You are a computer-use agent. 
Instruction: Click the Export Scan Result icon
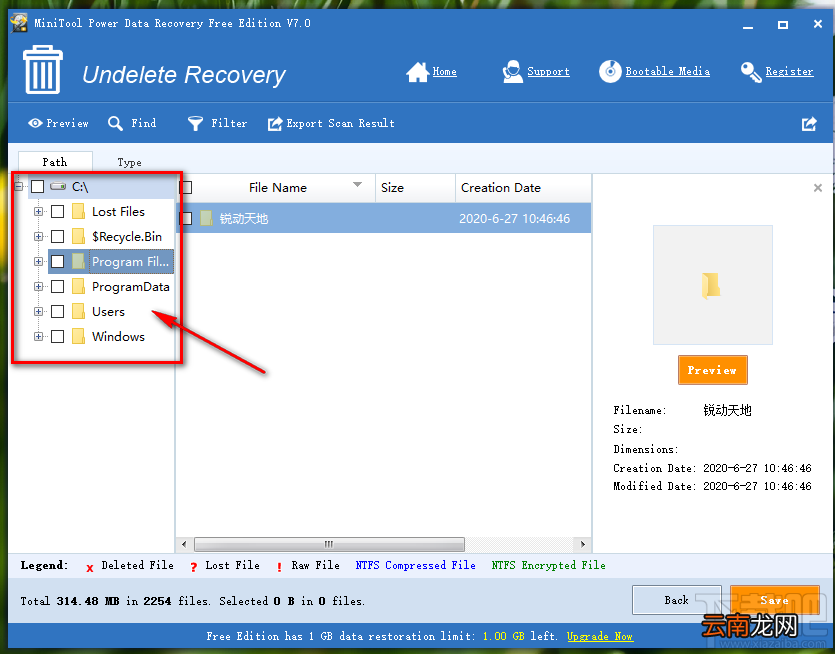click(275, 124)
